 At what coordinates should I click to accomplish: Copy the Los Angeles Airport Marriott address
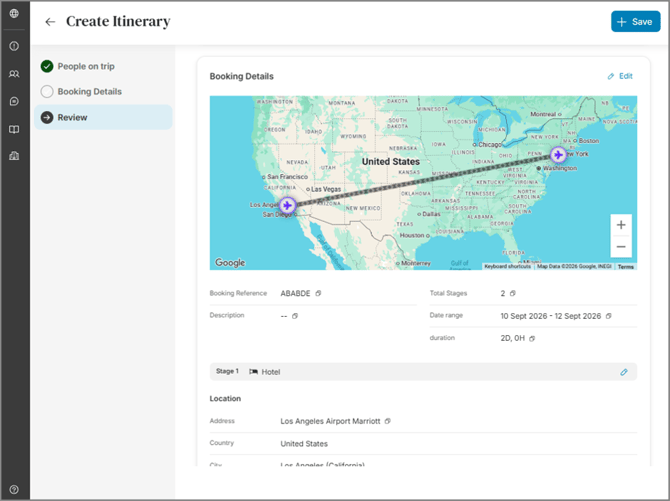(388, 421)
